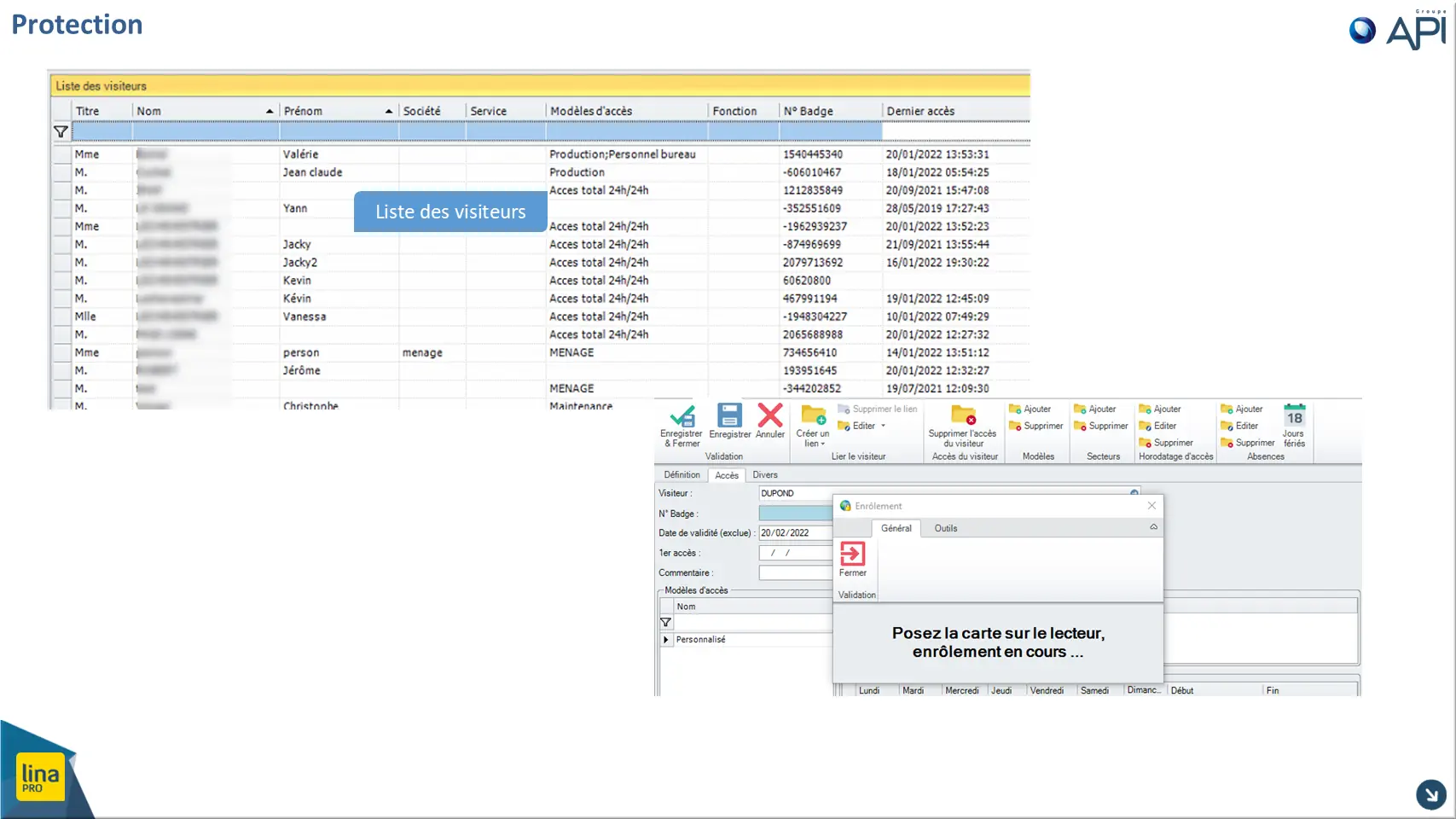The height and width of the screenshot is (819, 1456).
Task: Click the blue icon beside the Visiteur field
Action: click(1134, 492)
